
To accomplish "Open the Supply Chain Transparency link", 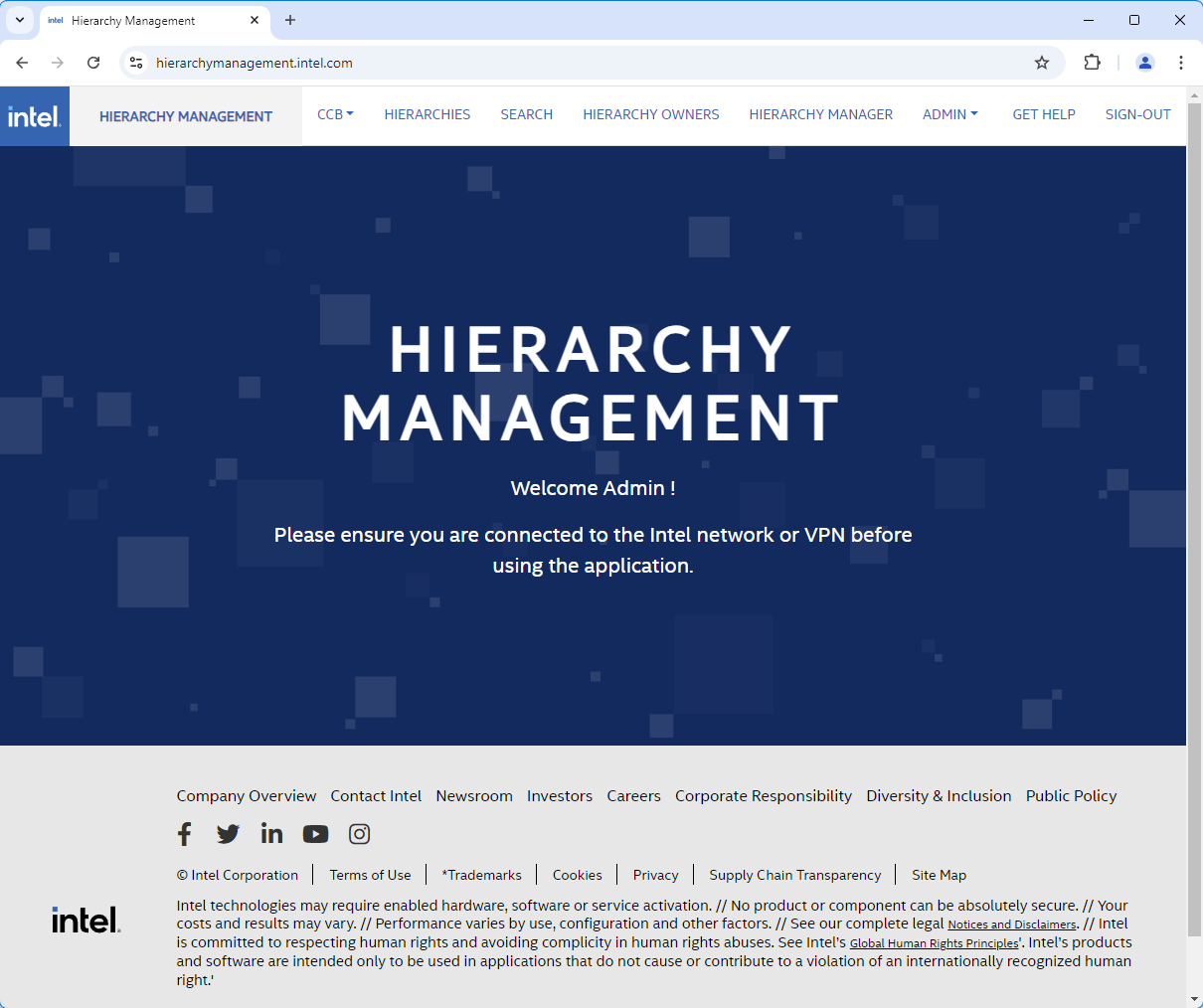I will pos(795,875).
